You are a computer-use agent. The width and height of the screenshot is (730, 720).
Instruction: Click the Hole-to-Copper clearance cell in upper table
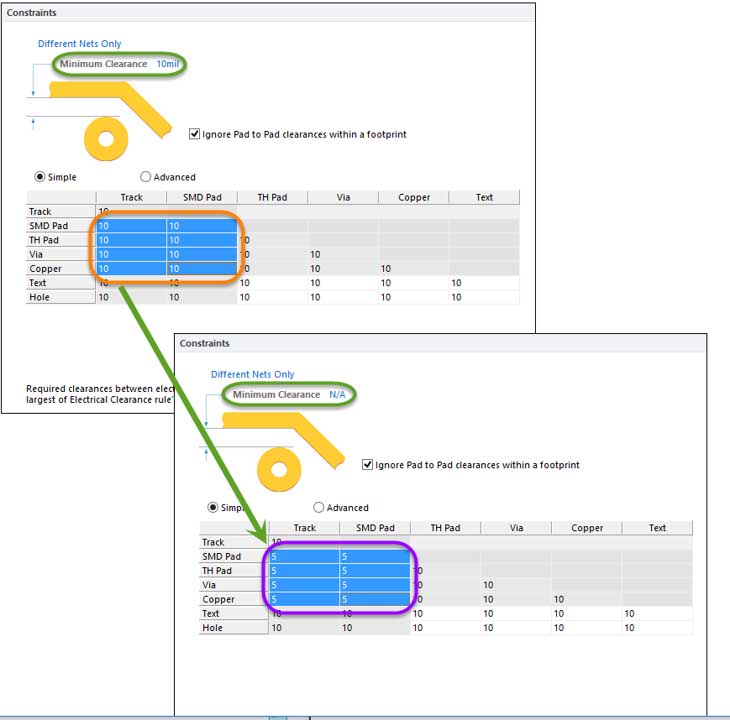click(413, 297)
